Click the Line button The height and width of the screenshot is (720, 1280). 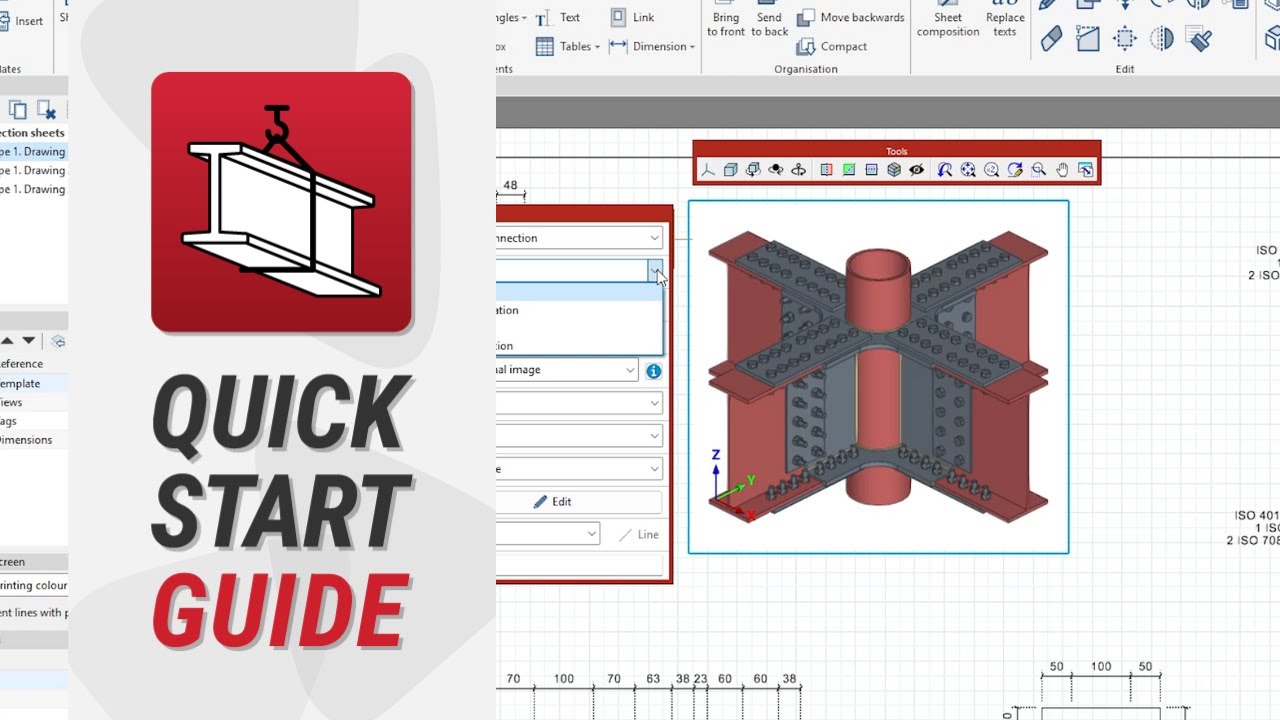[x=638, y=535]
